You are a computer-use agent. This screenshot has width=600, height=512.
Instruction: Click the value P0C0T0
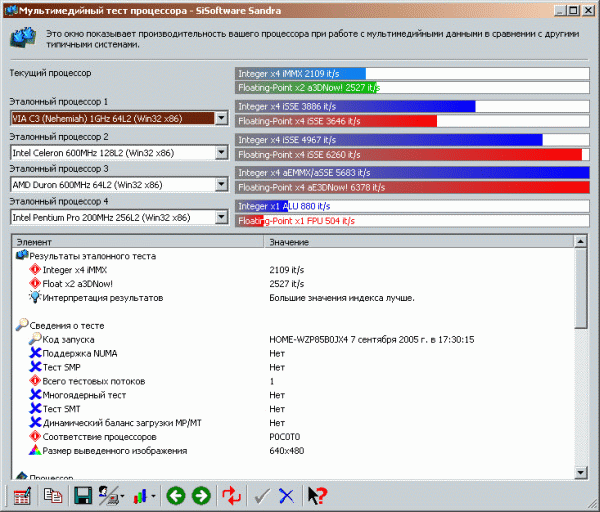coord(285,437)
